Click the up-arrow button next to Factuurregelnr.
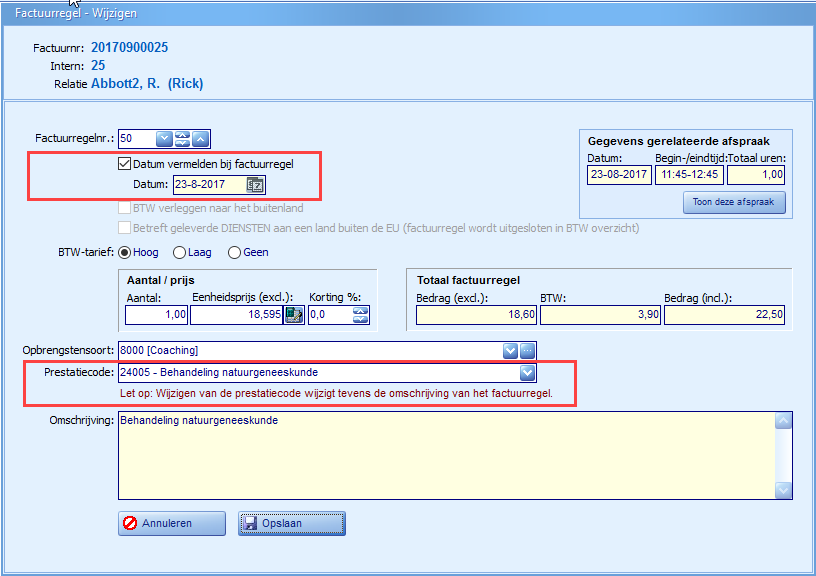 click(x=201, y=139)
